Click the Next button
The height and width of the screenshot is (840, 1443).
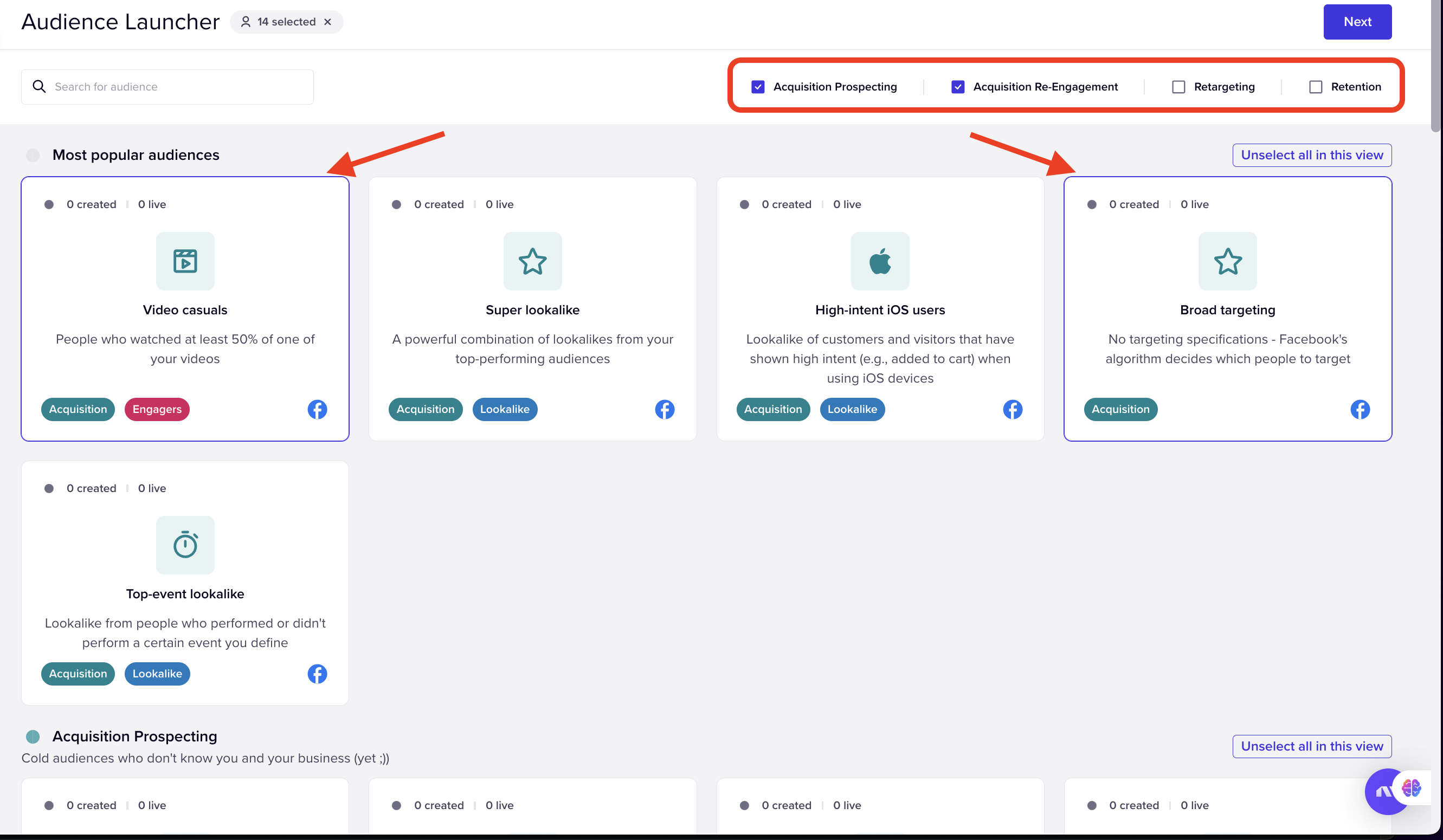[x=1357, y=22]
